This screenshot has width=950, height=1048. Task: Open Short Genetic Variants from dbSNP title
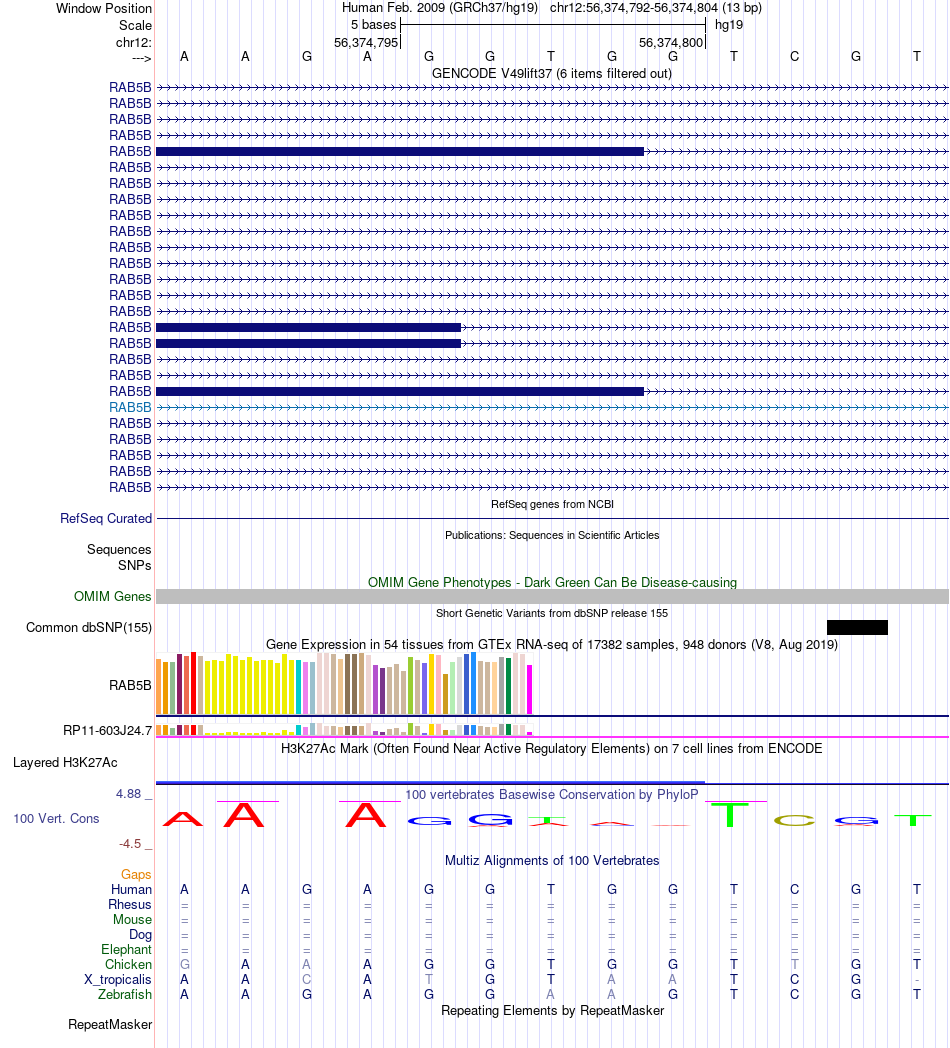click(552, 613)
